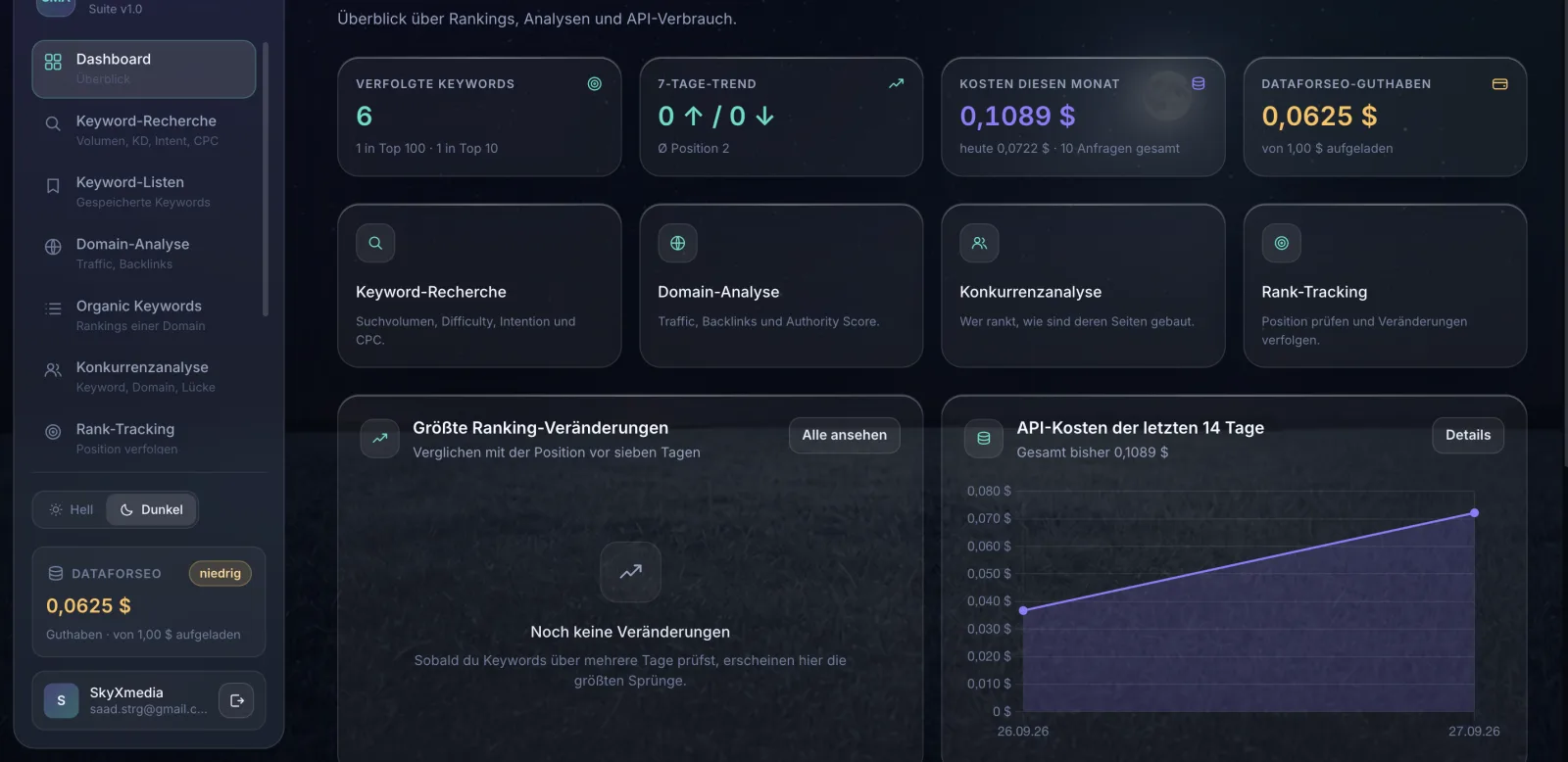Click the bookmark icon beside Keyword-Listen
The width and height of the screenshot is (1568, 762).
point(53,185)
